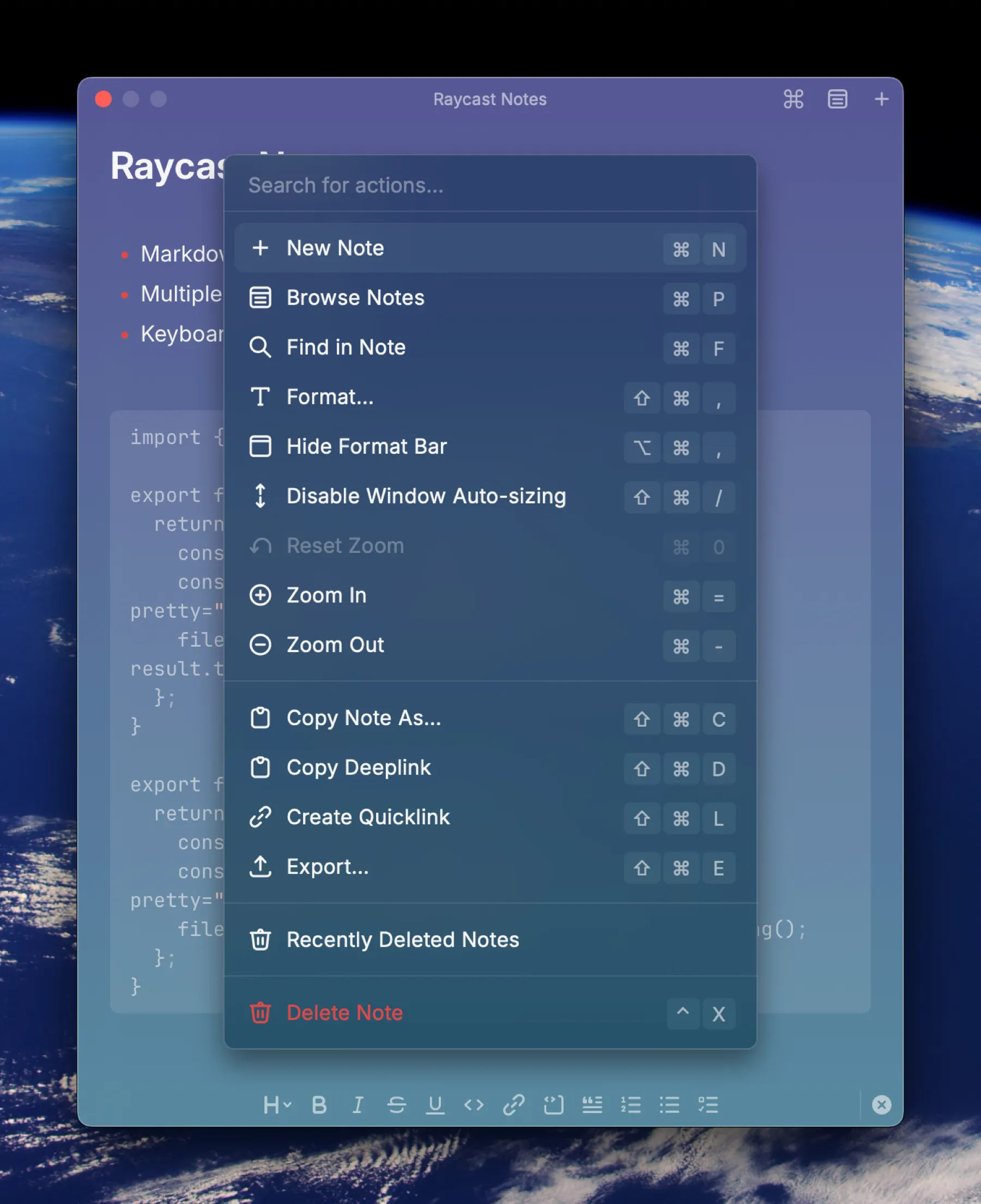Screen dimensions: 981x1204
Task: Select Hide Format Bar
Action: pyautogui.click(x=367, y=446)
